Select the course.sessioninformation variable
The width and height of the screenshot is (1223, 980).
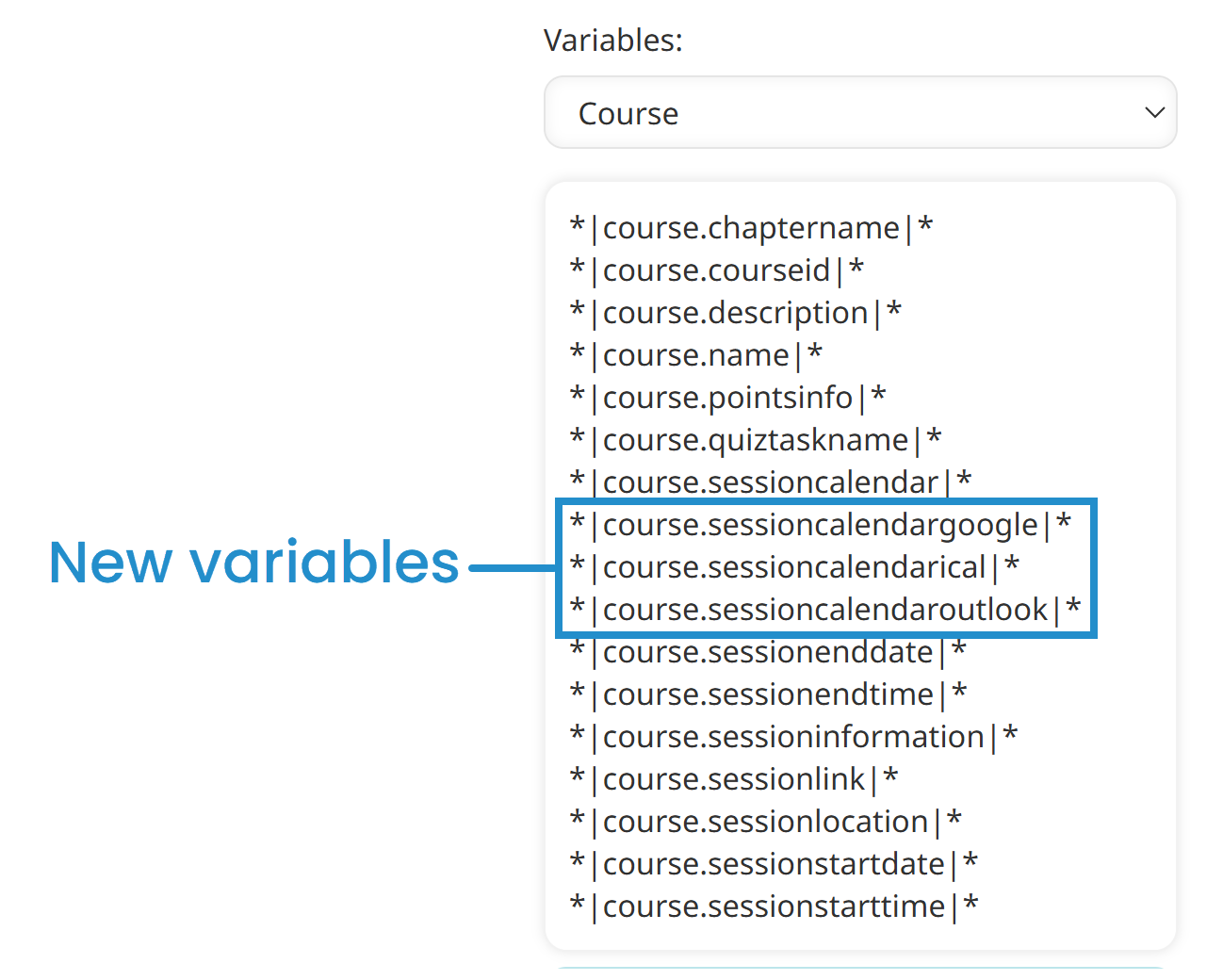(793, 737)
